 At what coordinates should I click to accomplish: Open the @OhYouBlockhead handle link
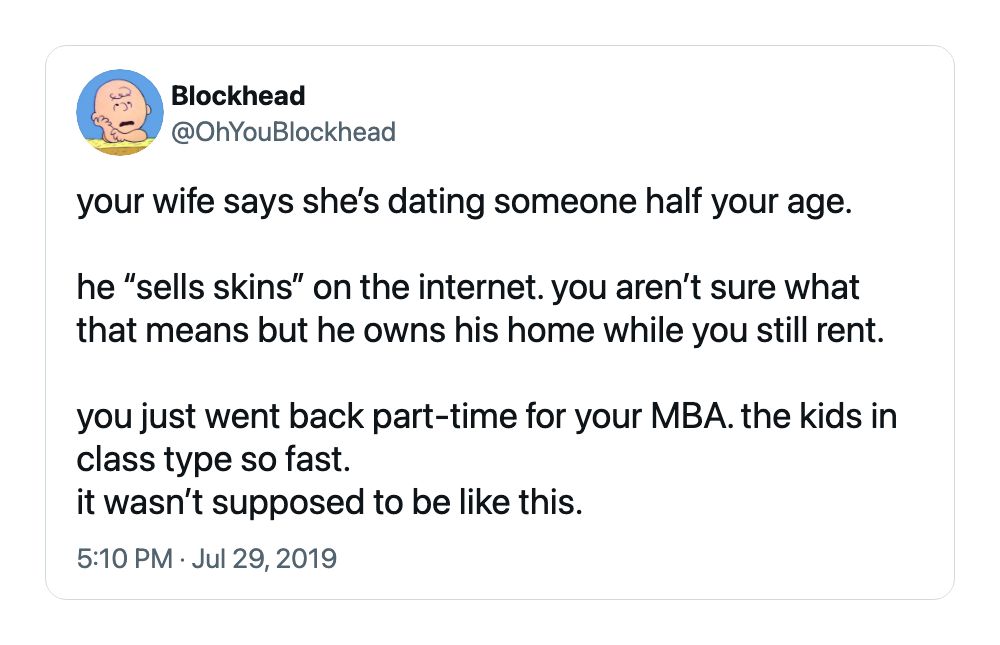[284, 132]
